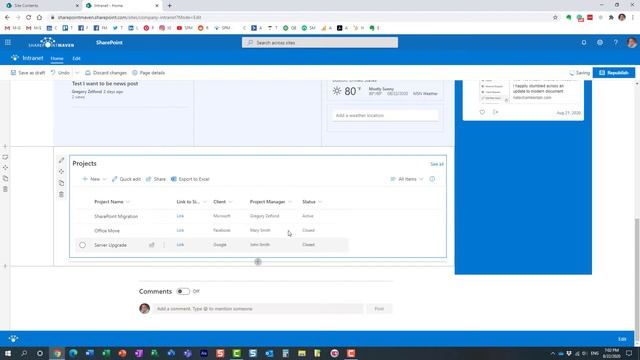
Task: Select the Intranet - Home browser tab
Action: coord(122,6)
